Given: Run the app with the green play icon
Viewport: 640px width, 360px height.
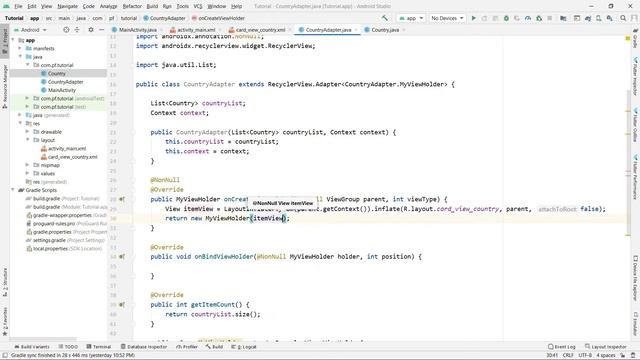Looking at the screenshot, I should 473,18.
